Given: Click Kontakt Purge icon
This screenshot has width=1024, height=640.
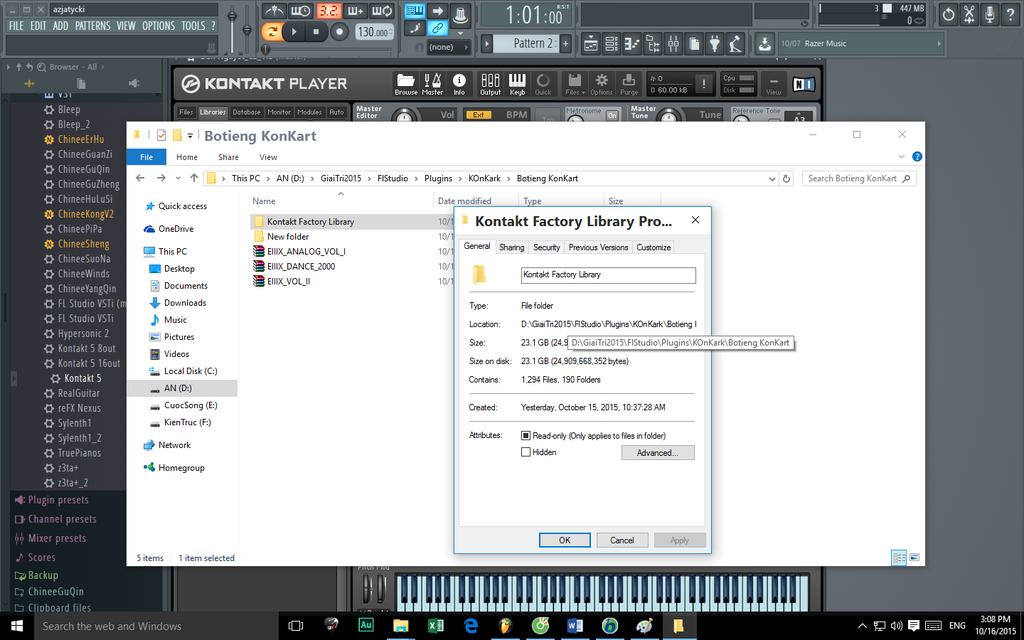Looking at the screenshot, I should click(629, 84).
